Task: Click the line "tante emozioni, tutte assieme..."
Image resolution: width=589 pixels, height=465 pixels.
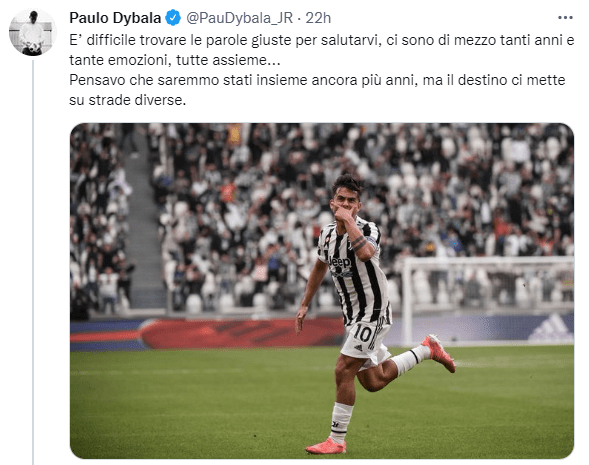Action: coord(175,60)
